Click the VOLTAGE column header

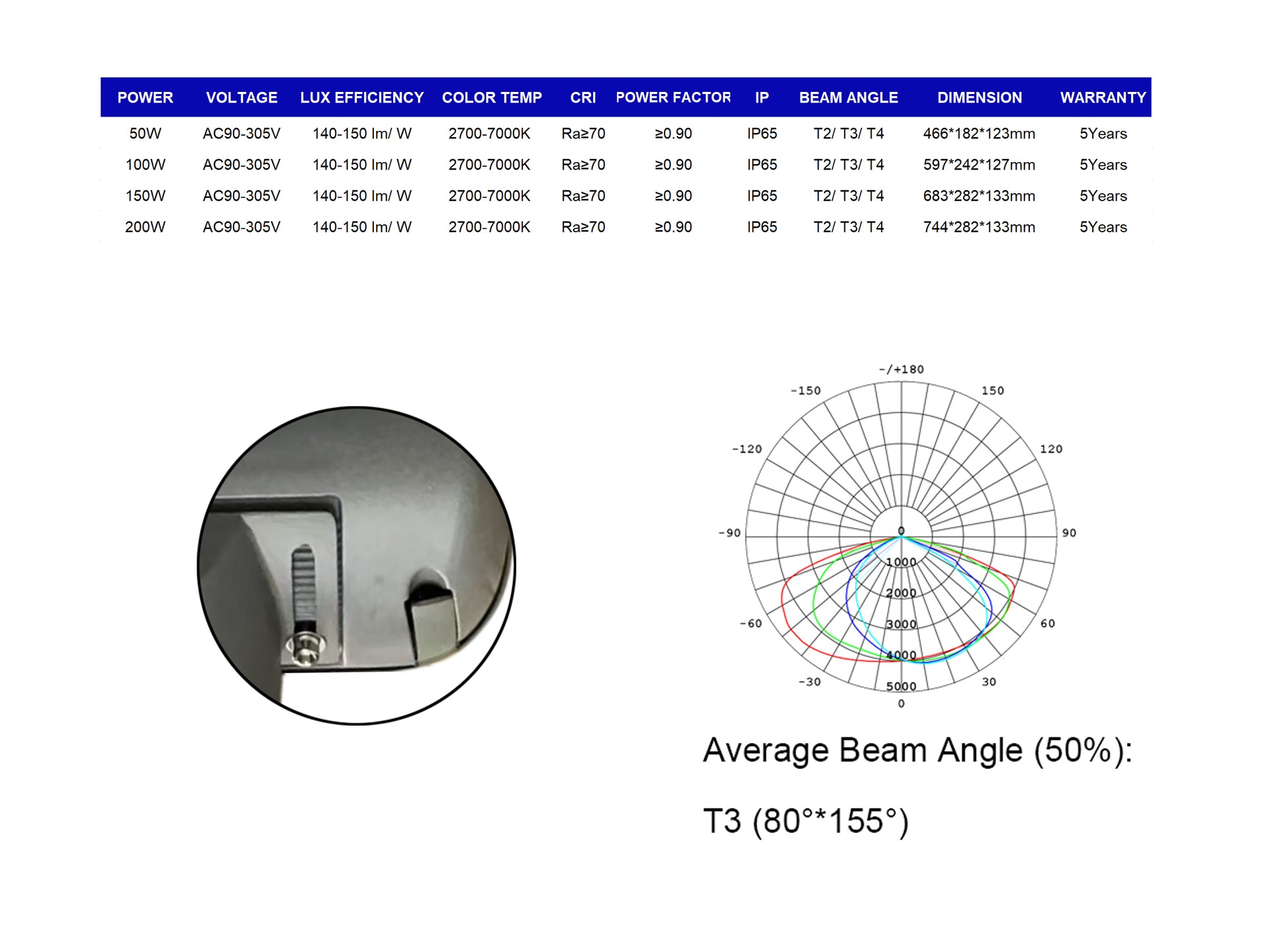[x=242, y=97]
